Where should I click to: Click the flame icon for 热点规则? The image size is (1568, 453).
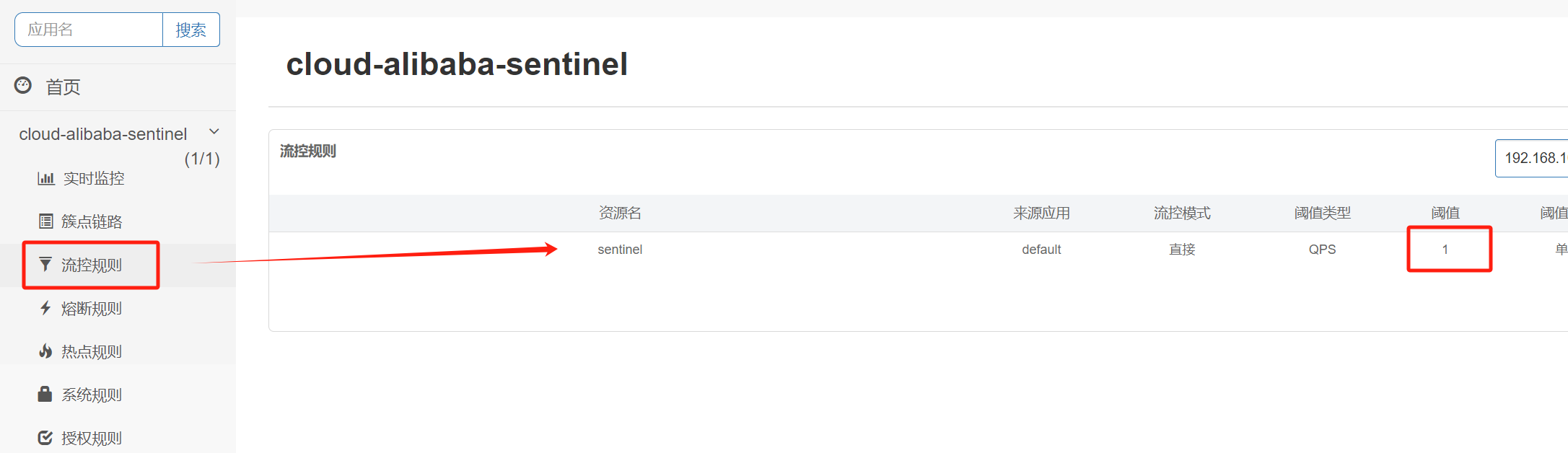[45, 351]
